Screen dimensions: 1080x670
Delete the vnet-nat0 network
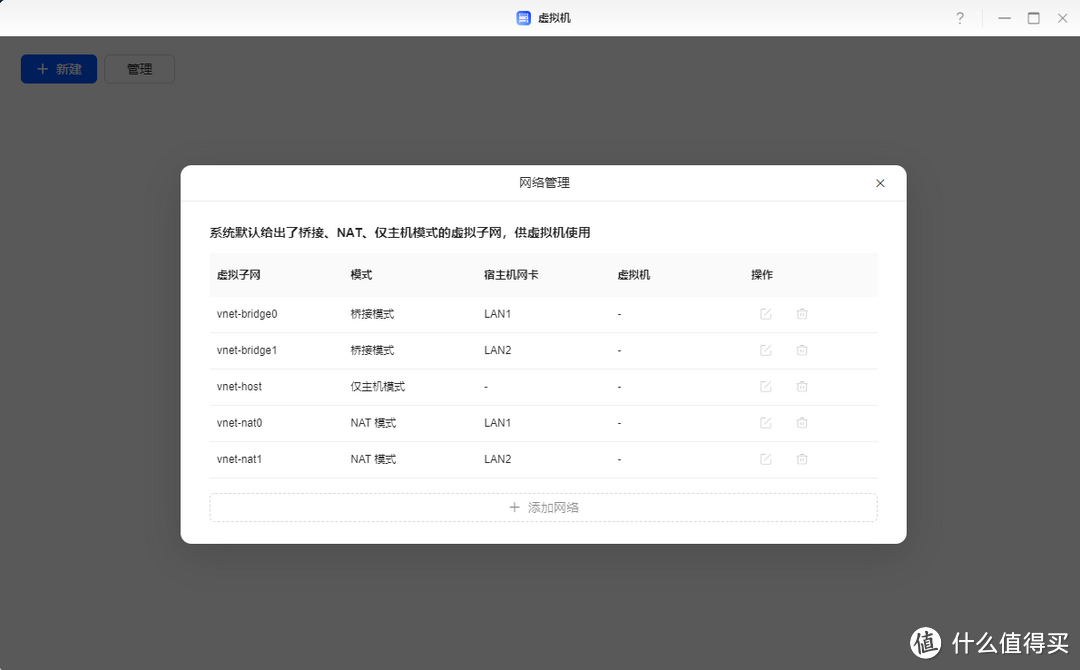(801, 422)
